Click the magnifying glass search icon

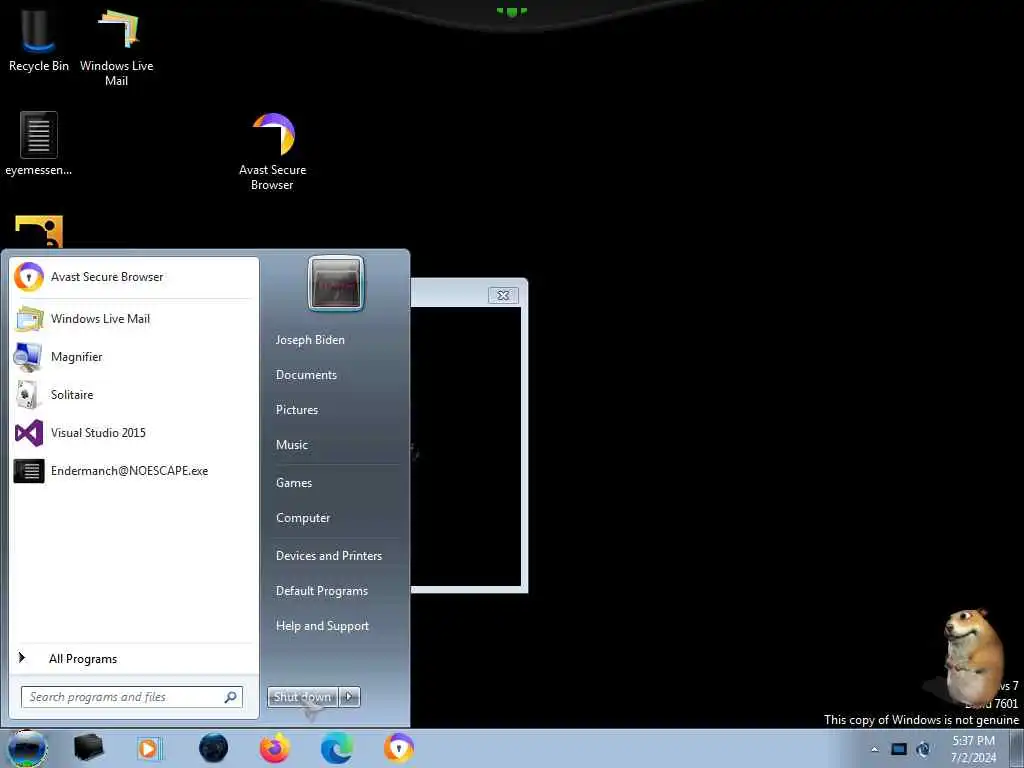click(231, 697)
